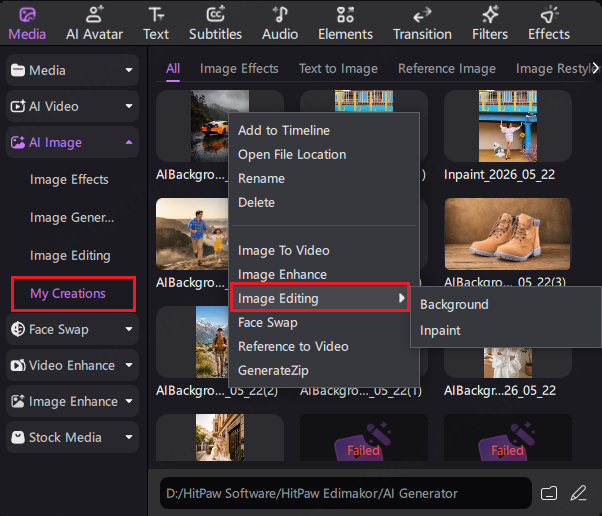Click the save path field D:/HitPaw Software

[x=346, y=493]
